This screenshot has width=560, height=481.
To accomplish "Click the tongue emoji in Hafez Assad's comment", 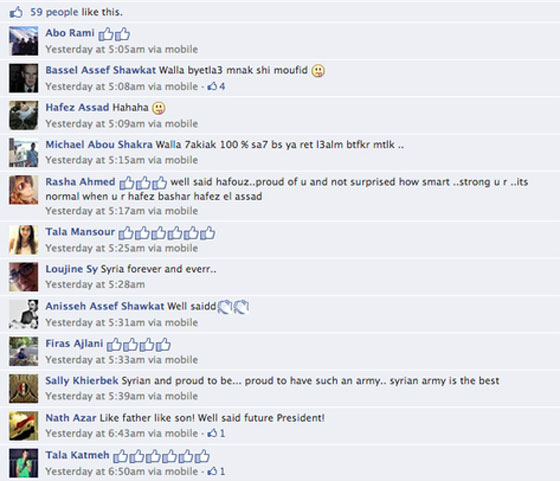I will [159, 108].
